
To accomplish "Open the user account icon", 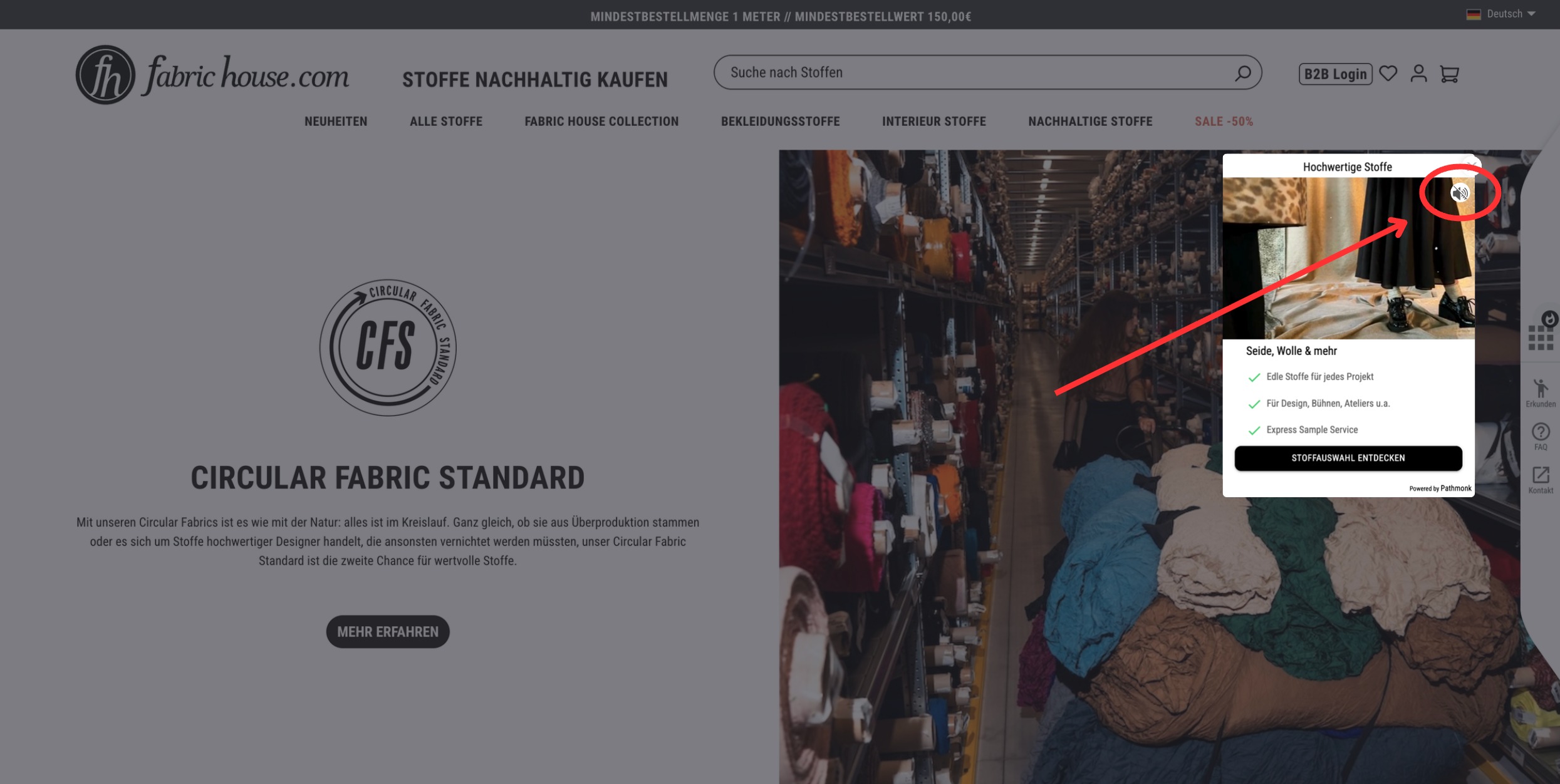I will (x=1419, y=73).
